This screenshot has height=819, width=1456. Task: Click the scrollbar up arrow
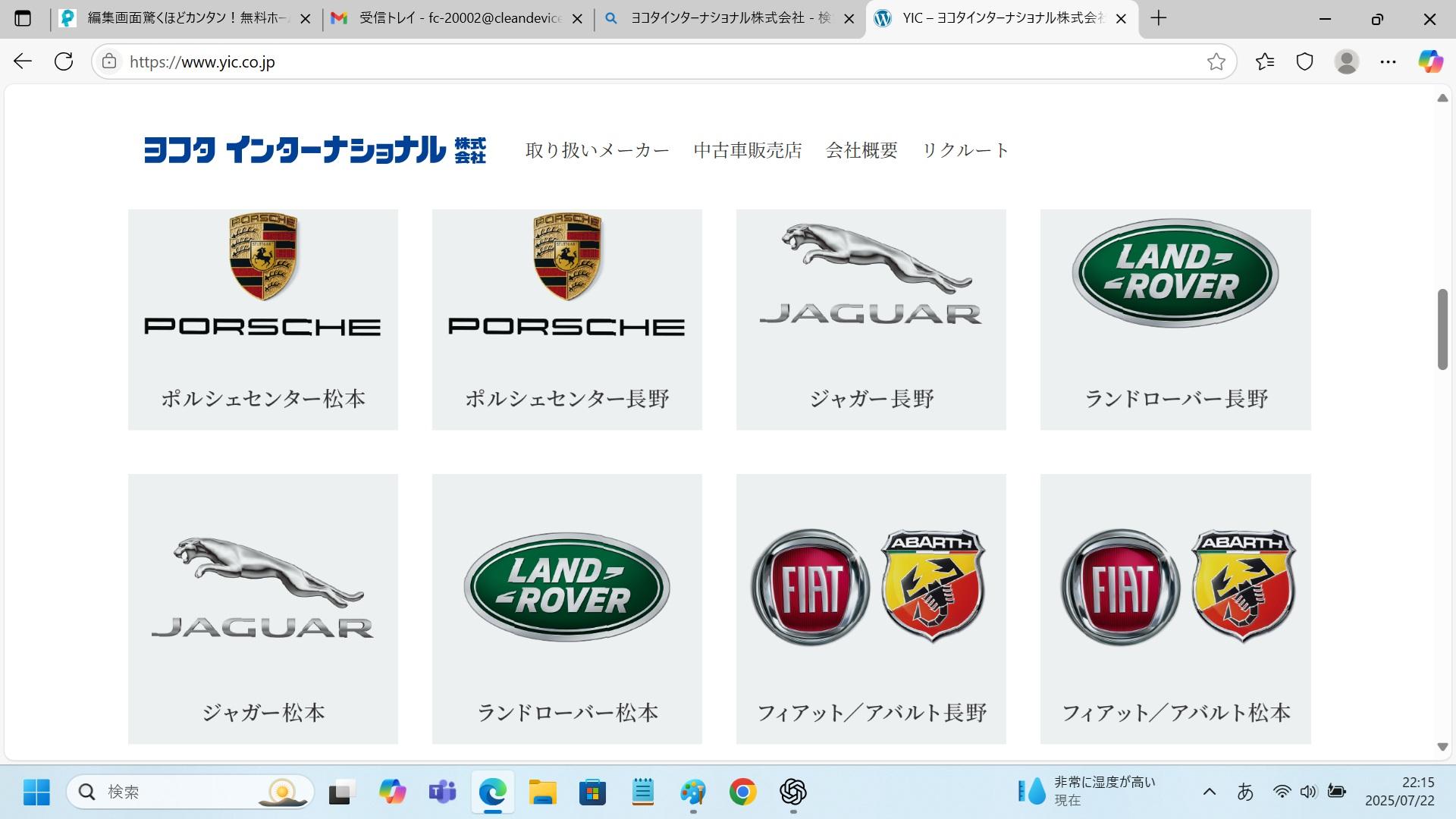click(x=1442, y=99)
